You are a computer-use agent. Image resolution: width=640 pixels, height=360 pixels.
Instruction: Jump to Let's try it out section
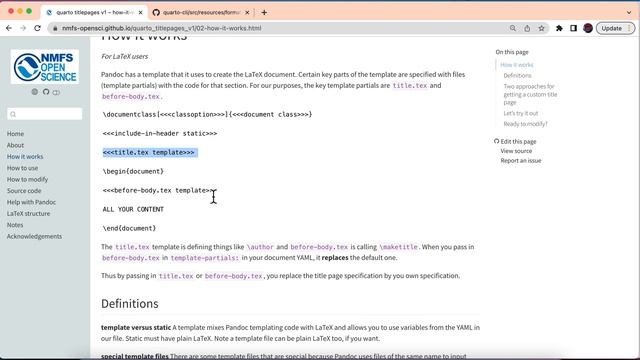coord(521,113)
